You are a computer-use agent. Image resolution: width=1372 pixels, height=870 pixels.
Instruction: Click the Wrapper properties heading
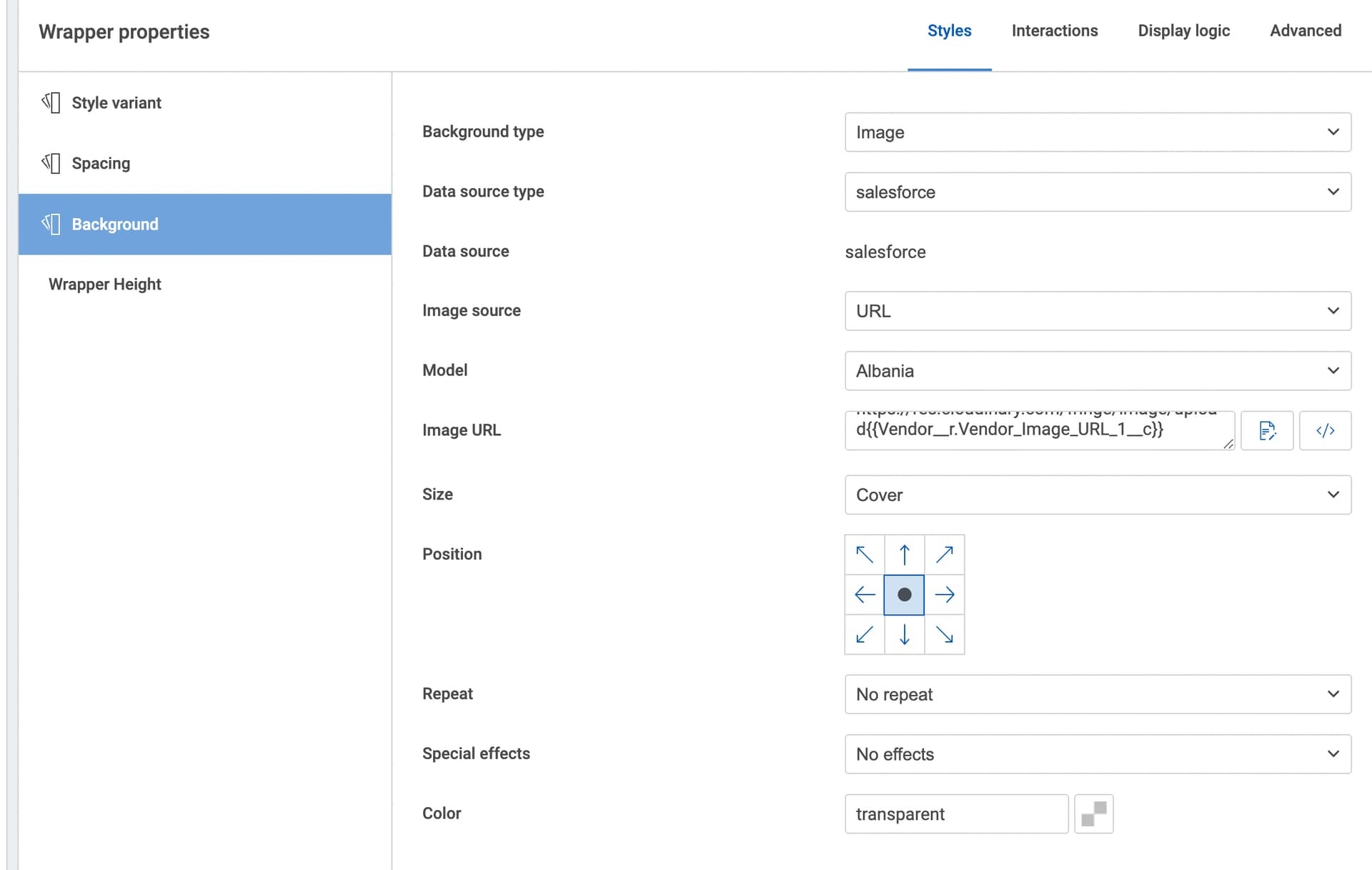(x=124, y=32)
